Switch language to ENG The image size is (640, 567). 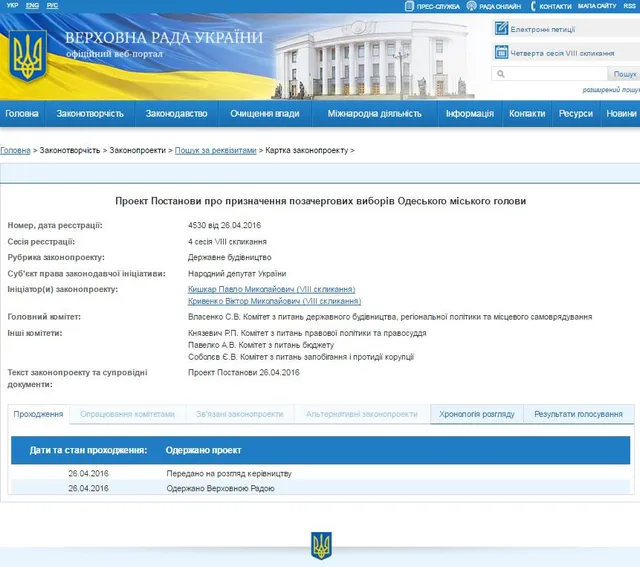pos(32,6)
